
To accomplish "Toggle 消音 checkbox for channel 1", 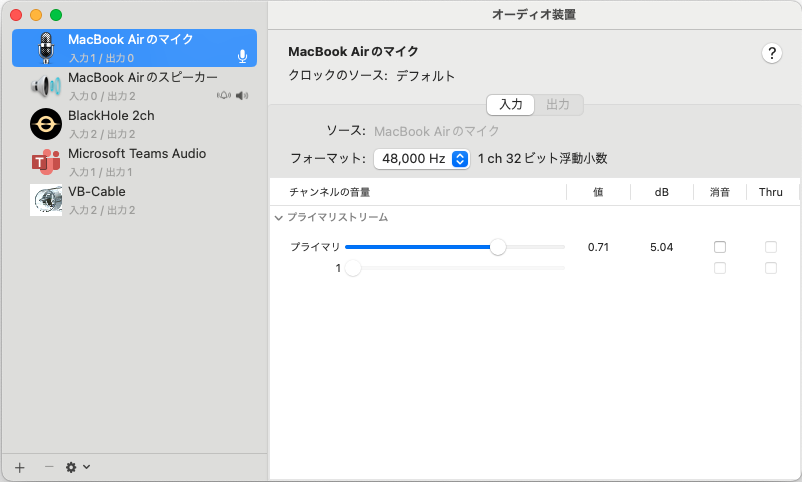I will [x=720, y=268].
